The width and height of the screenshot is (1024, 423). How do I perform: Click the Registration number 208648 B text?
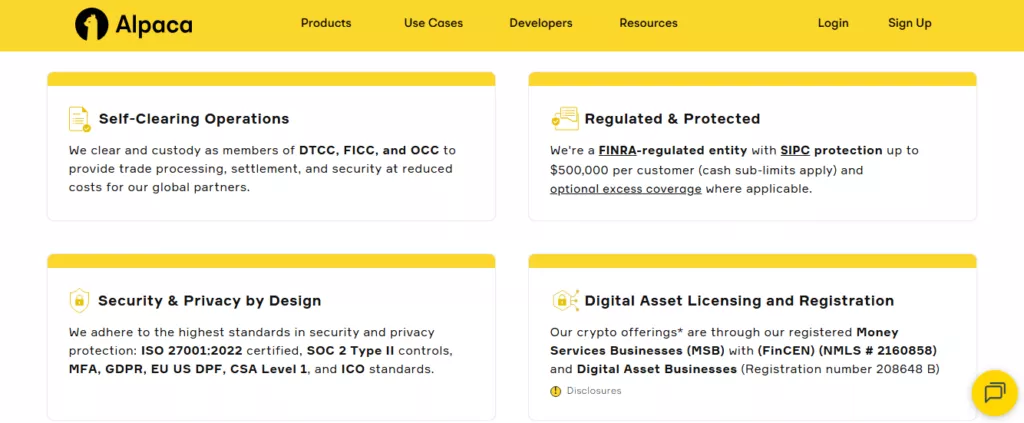pyautogui.click(x=840, y=369)
